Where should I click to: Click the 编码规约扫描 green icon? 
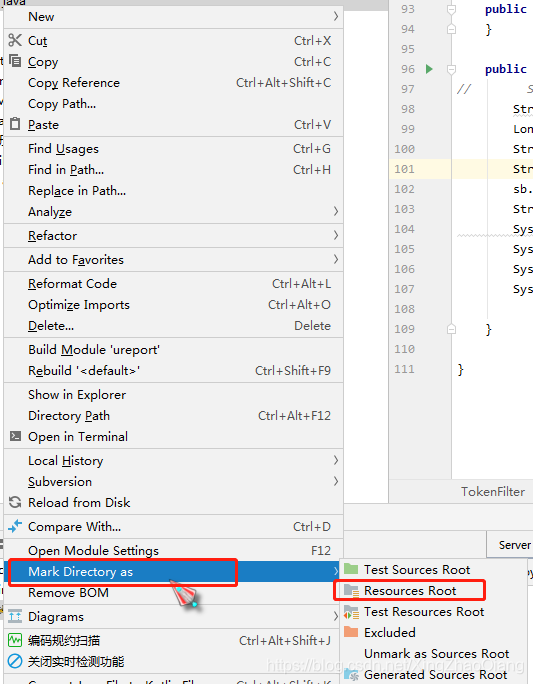15,640
